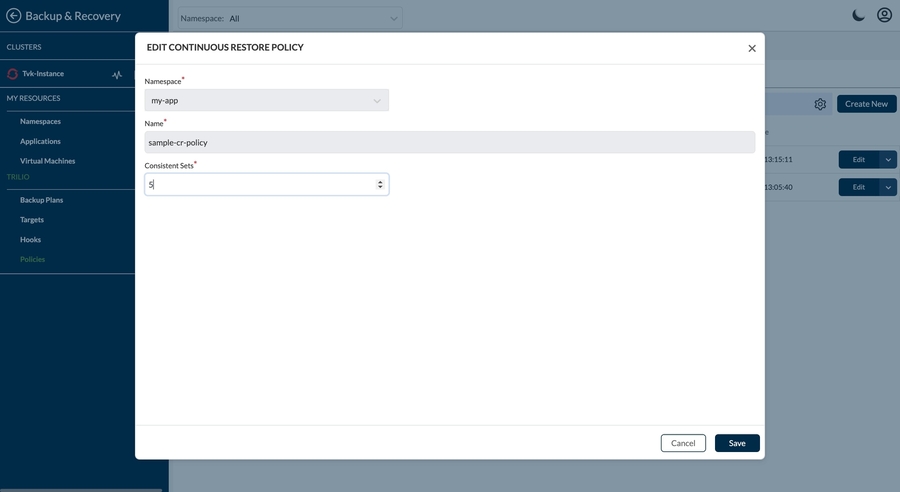Click the Create New button
Viewport: 900px width, 492px height.
click(866, 104)
